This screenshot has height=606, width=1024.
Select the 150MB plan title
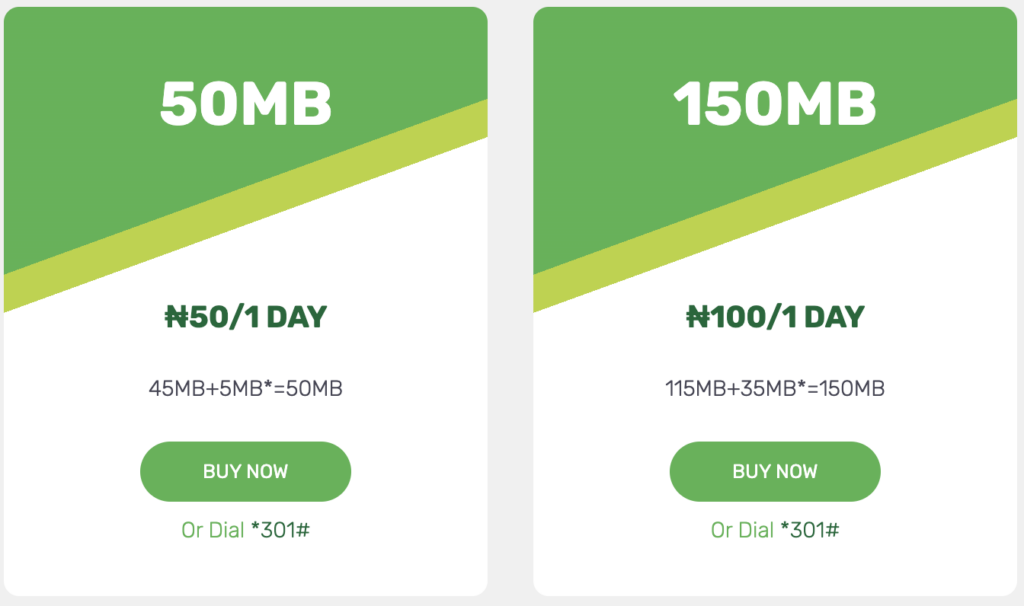(x=775, y=104)
